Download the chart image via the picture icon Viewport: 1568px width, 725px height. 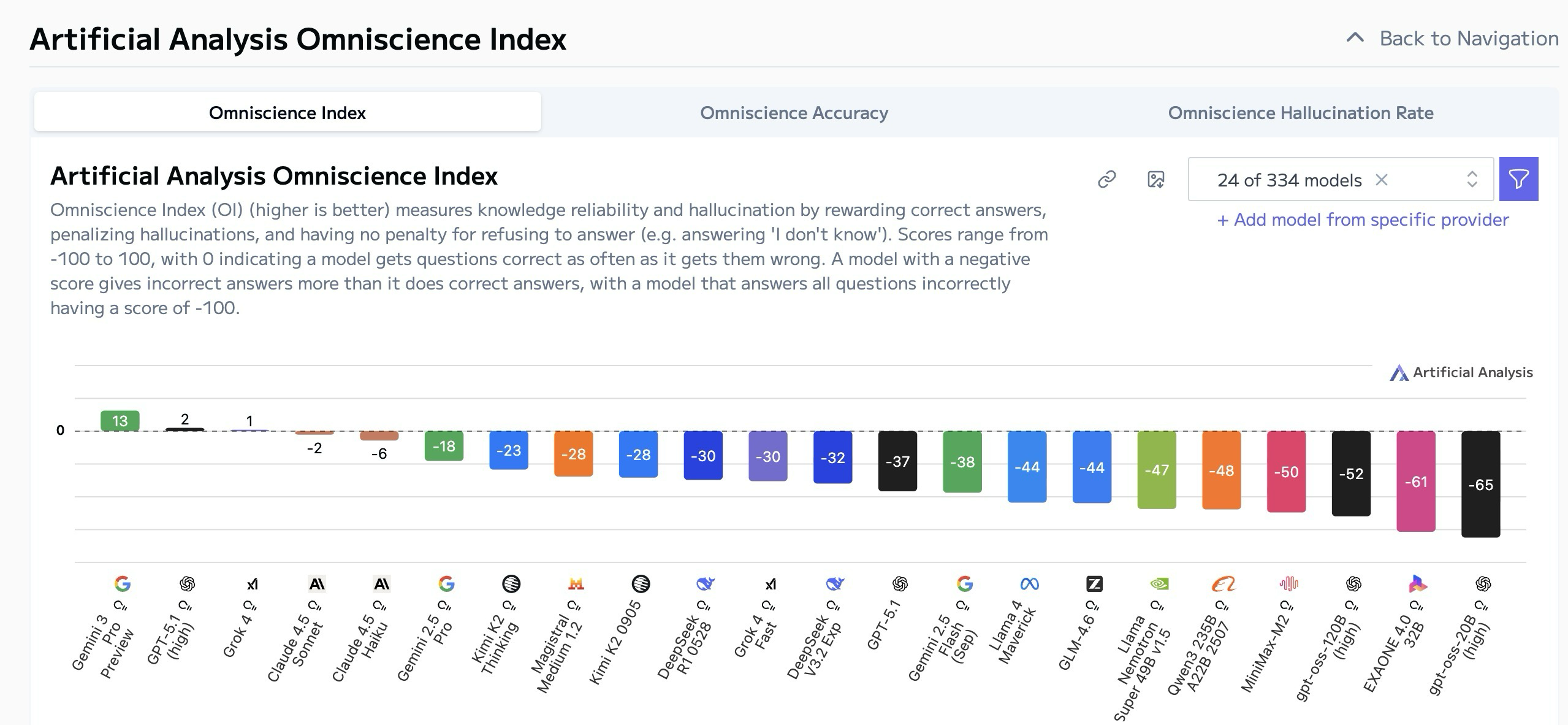coord(1155,179)
